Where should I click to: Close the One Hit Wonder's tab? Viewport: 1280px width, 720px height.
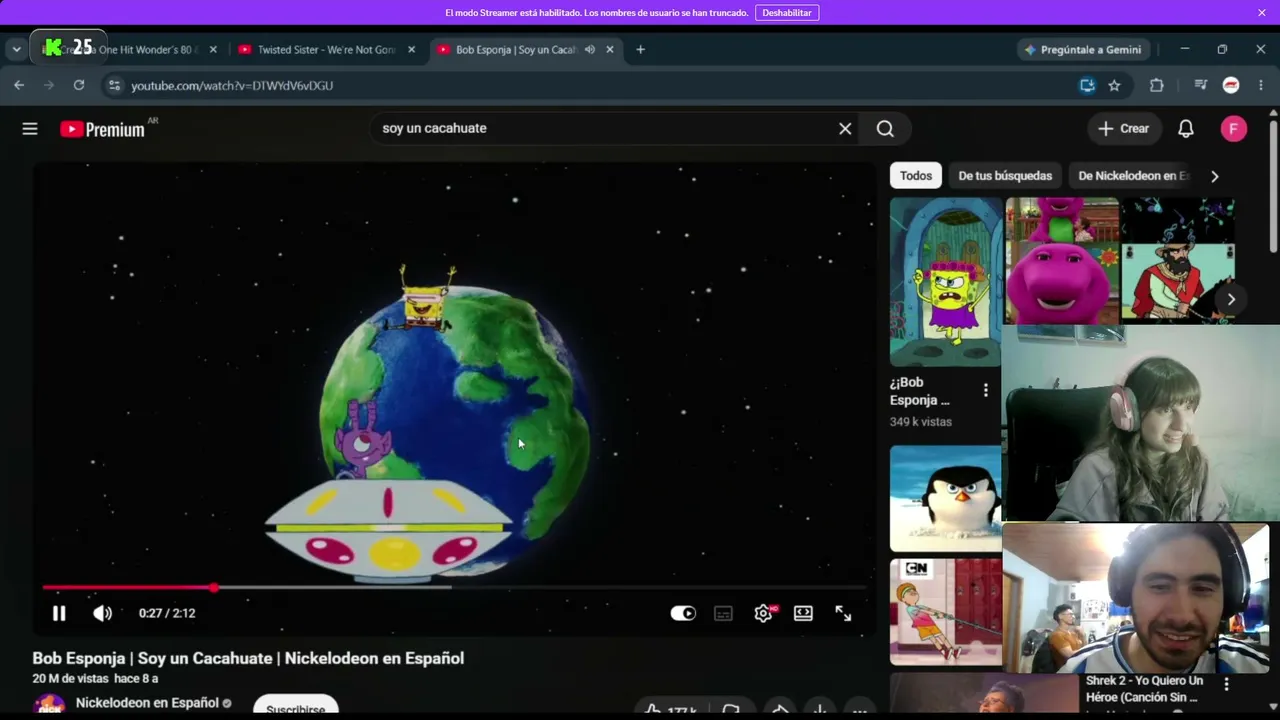[213, 50]
